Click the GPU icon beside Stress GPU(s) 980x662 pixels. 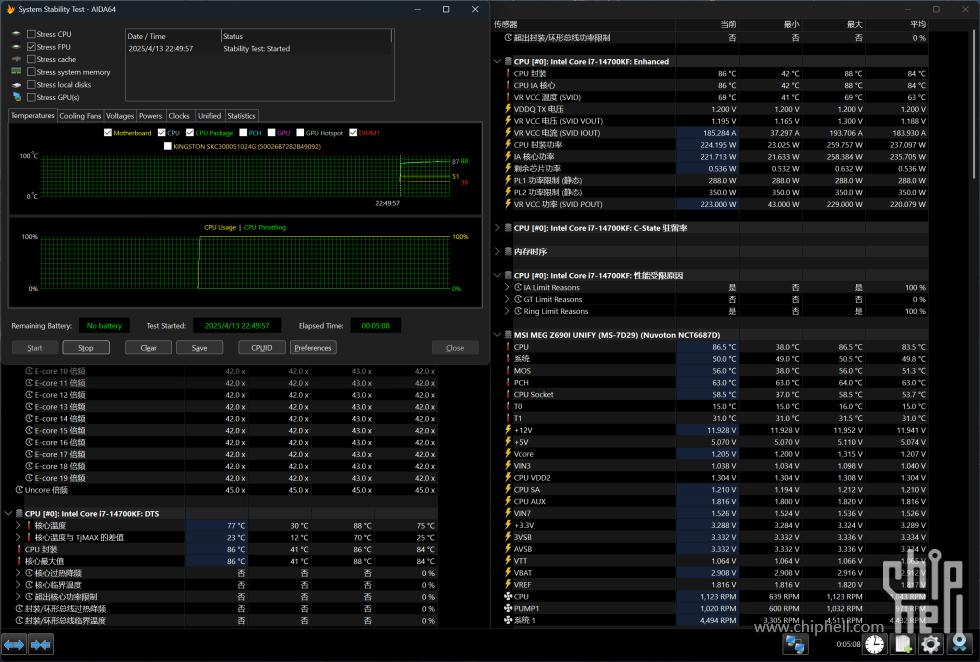[16, 97]
